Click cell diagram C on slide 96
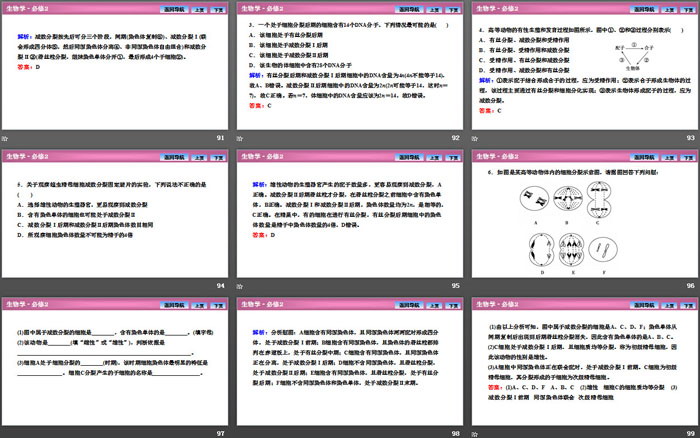The image size is (700, 438). point(599,200)
